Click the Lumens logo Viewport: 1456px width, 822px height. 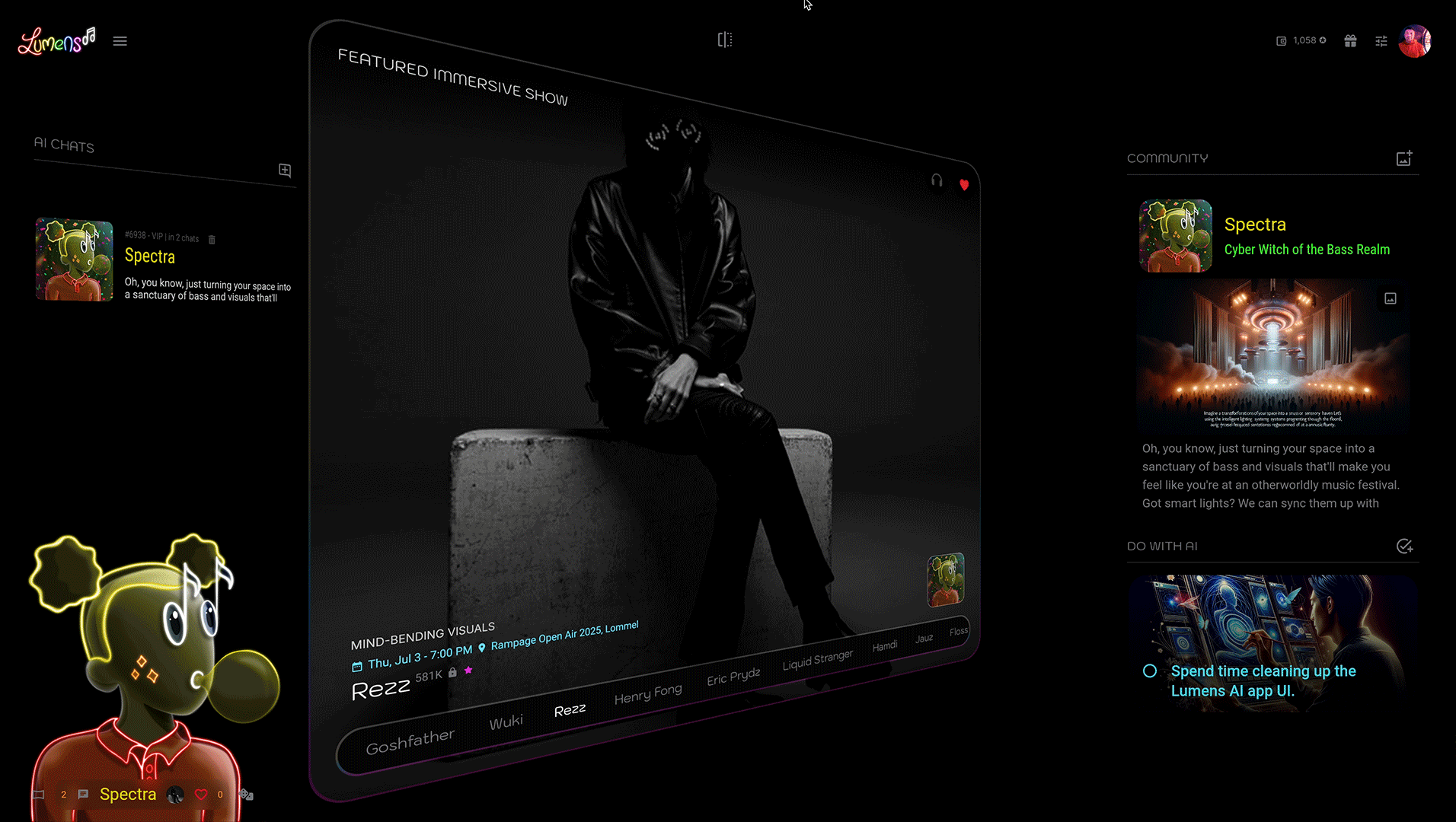(x=57, y=41)
